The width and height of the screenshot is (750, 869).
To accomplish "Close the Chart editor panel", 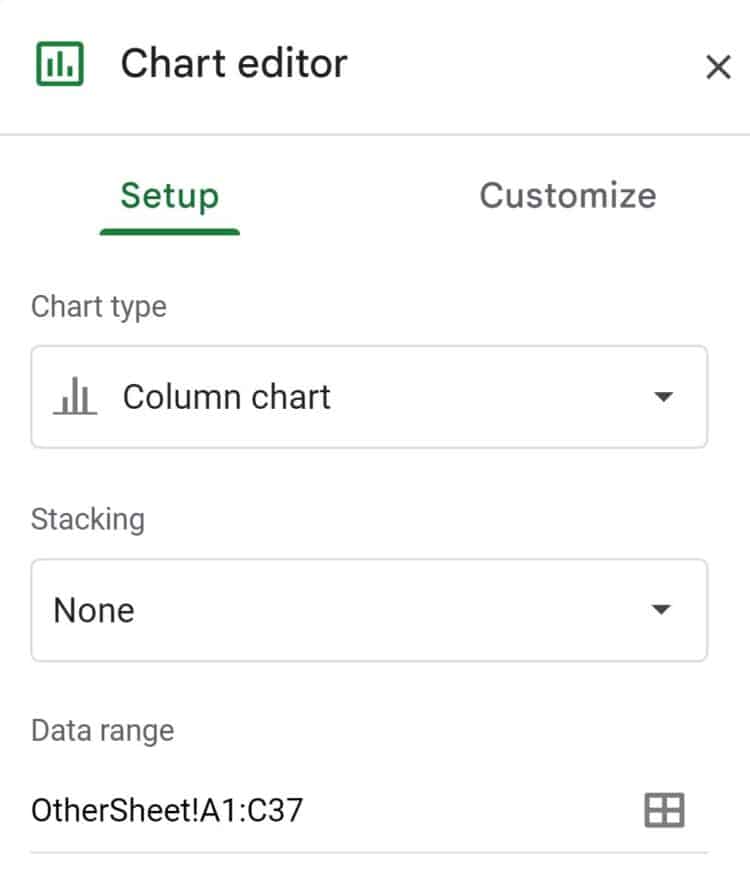I will pos(718,67).
